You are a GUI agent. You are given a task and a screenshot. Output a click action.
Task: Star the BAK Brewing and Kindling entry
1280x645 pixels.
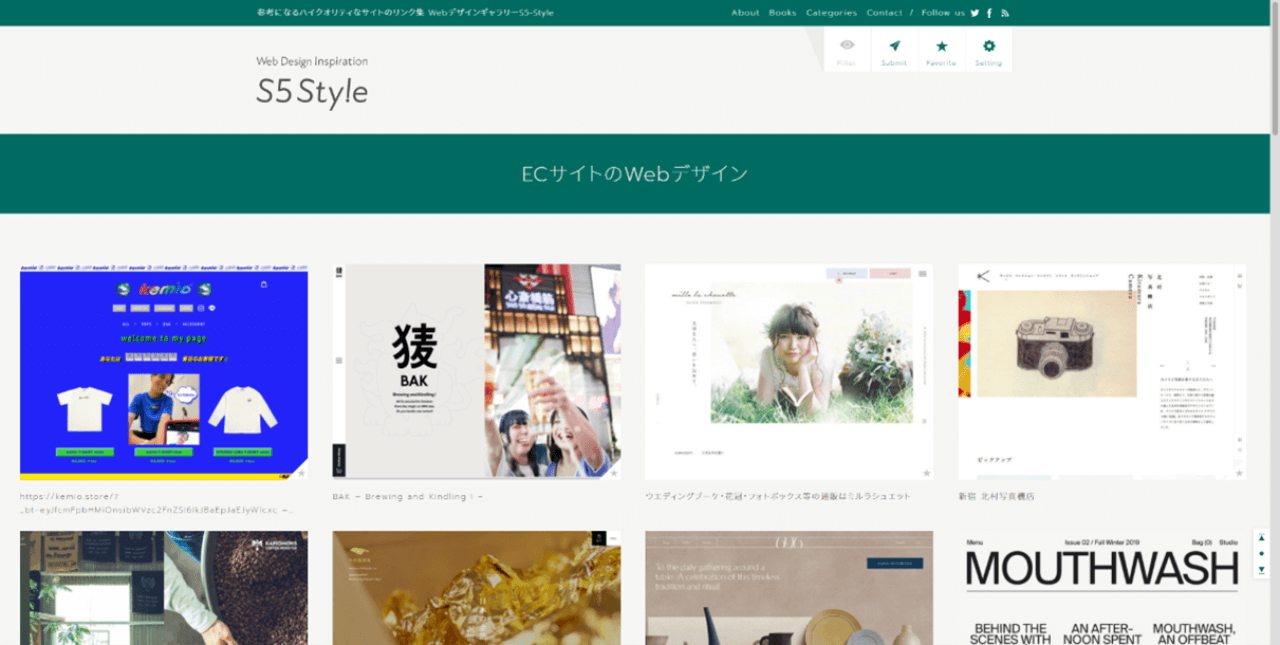pos(614,473)
